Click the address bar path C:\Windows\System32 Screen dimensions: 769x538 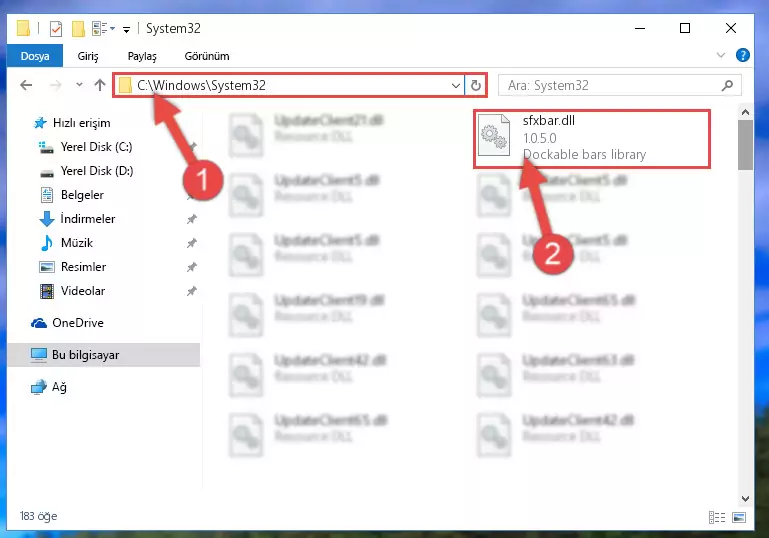[201, 85]
